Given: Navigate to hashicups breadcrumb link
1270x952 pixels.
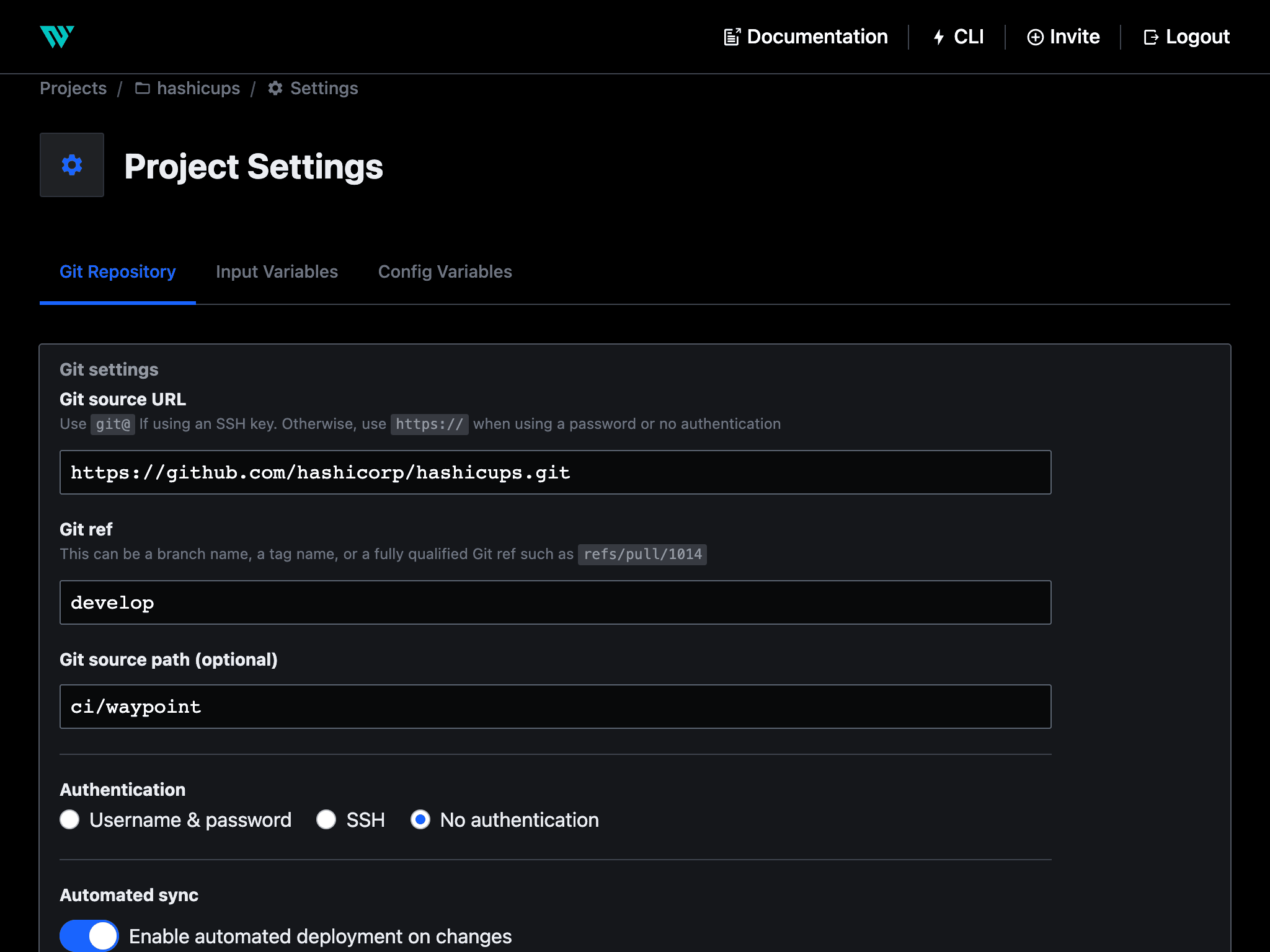Looking at the screenshot, I should [198, 89].
